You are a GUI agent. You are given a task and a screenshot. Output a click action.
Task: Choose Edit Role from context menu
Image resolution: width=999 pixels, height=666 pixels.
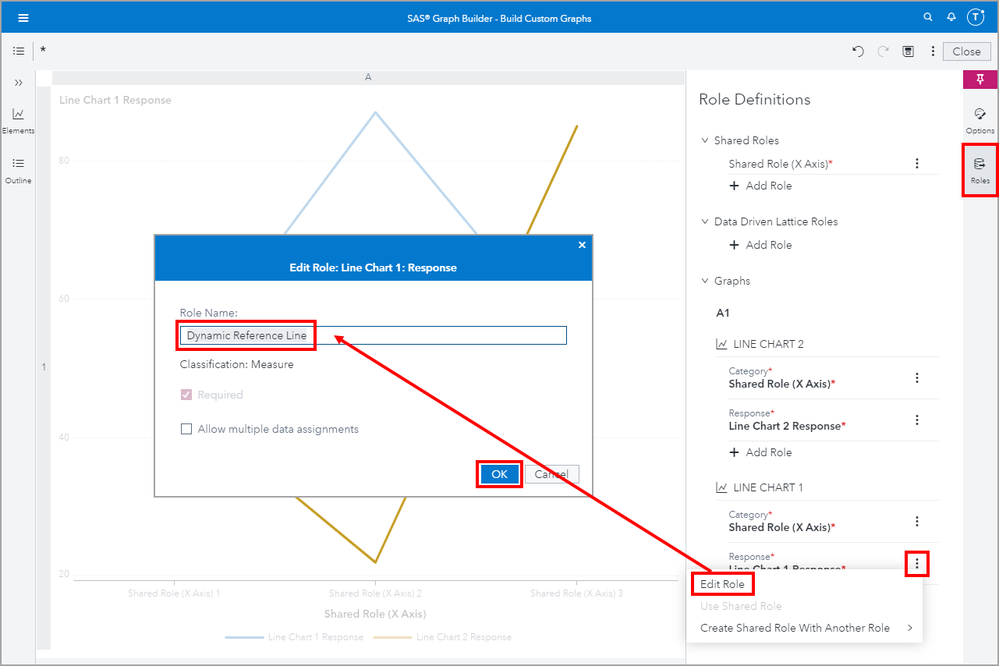[722, 584]
